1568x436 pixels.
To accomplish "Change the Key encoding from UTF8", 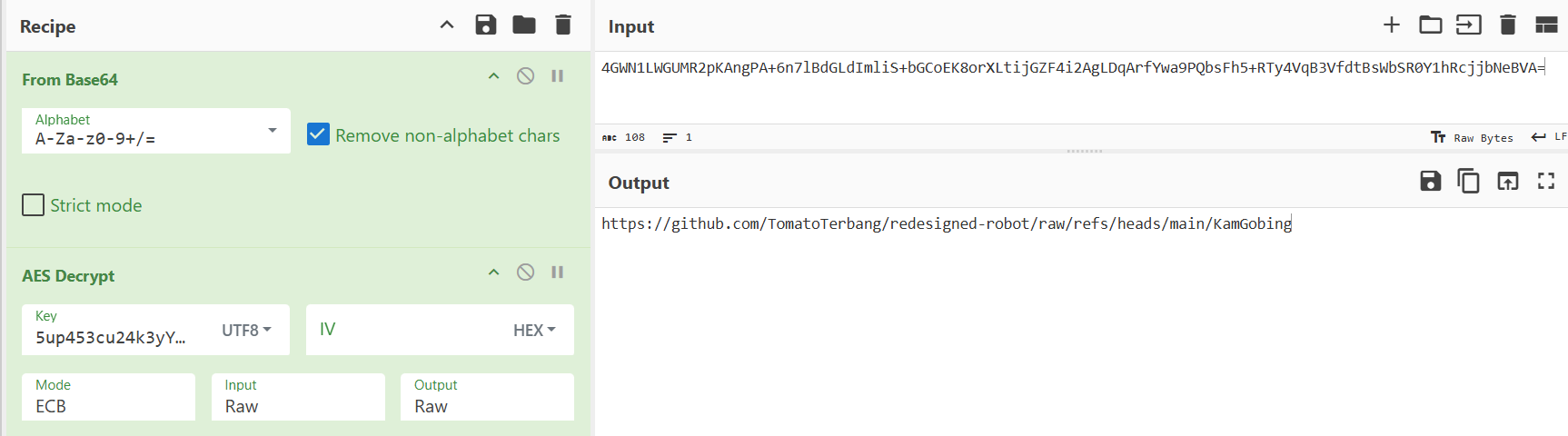I will [x=246, y=331].
